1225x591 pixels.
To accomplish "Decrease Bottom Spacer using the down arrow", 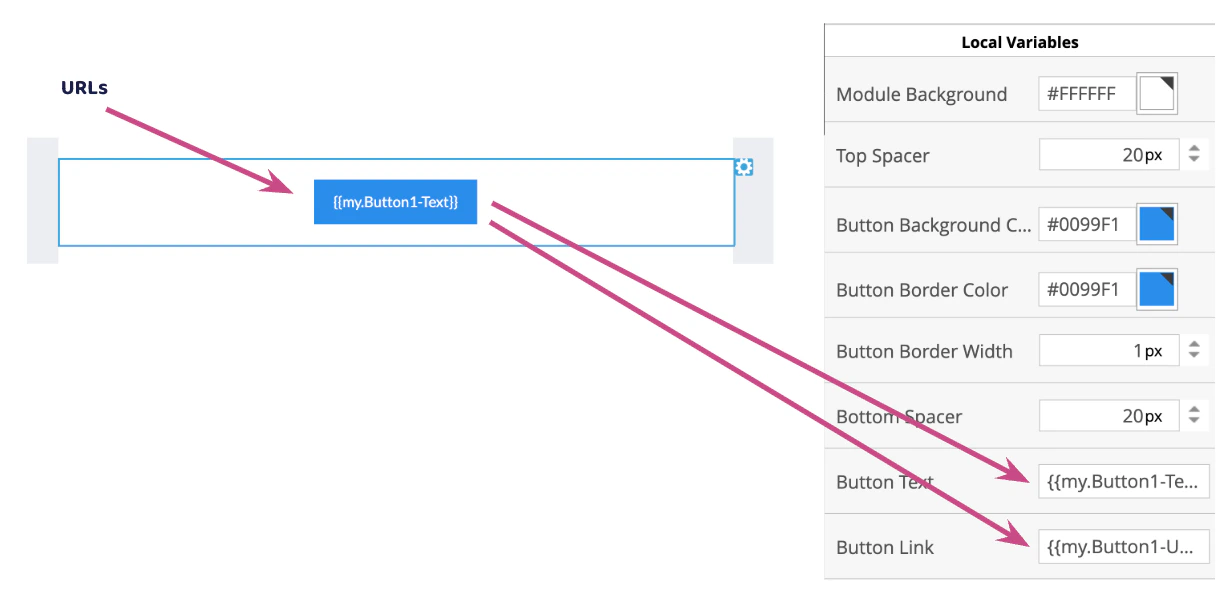I will point(1195,420).
